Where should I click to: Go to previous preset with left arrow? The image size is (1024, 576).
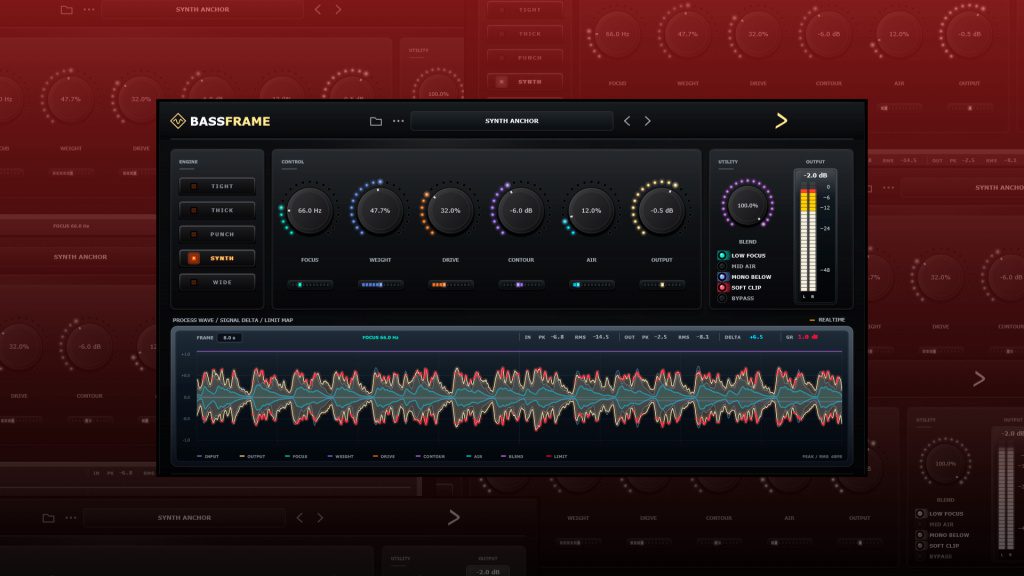pos(627,121)
